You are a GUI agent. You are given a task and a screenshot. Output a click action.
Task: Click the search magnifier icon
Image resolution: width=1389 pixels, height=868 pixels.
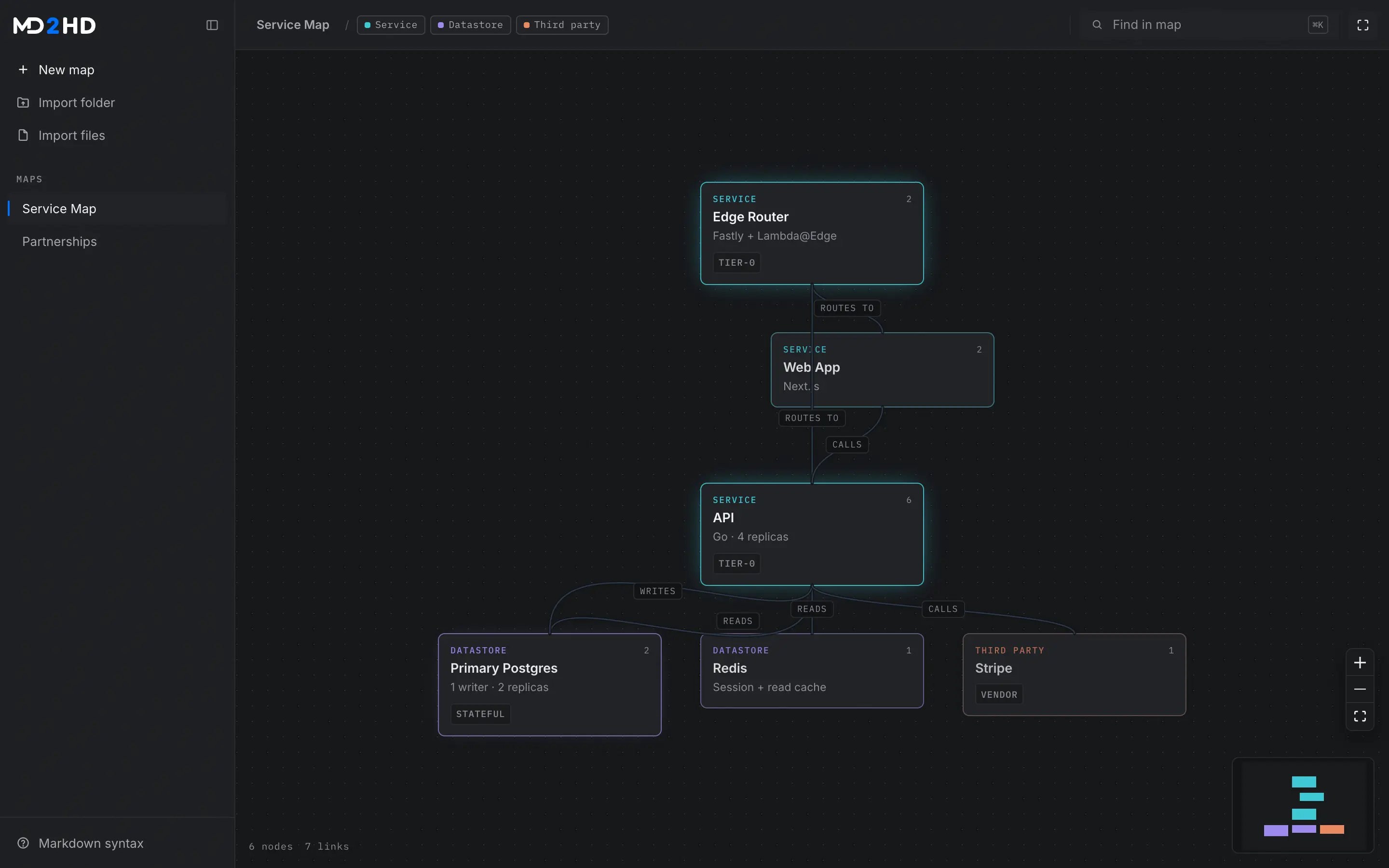coord(1097,25)
